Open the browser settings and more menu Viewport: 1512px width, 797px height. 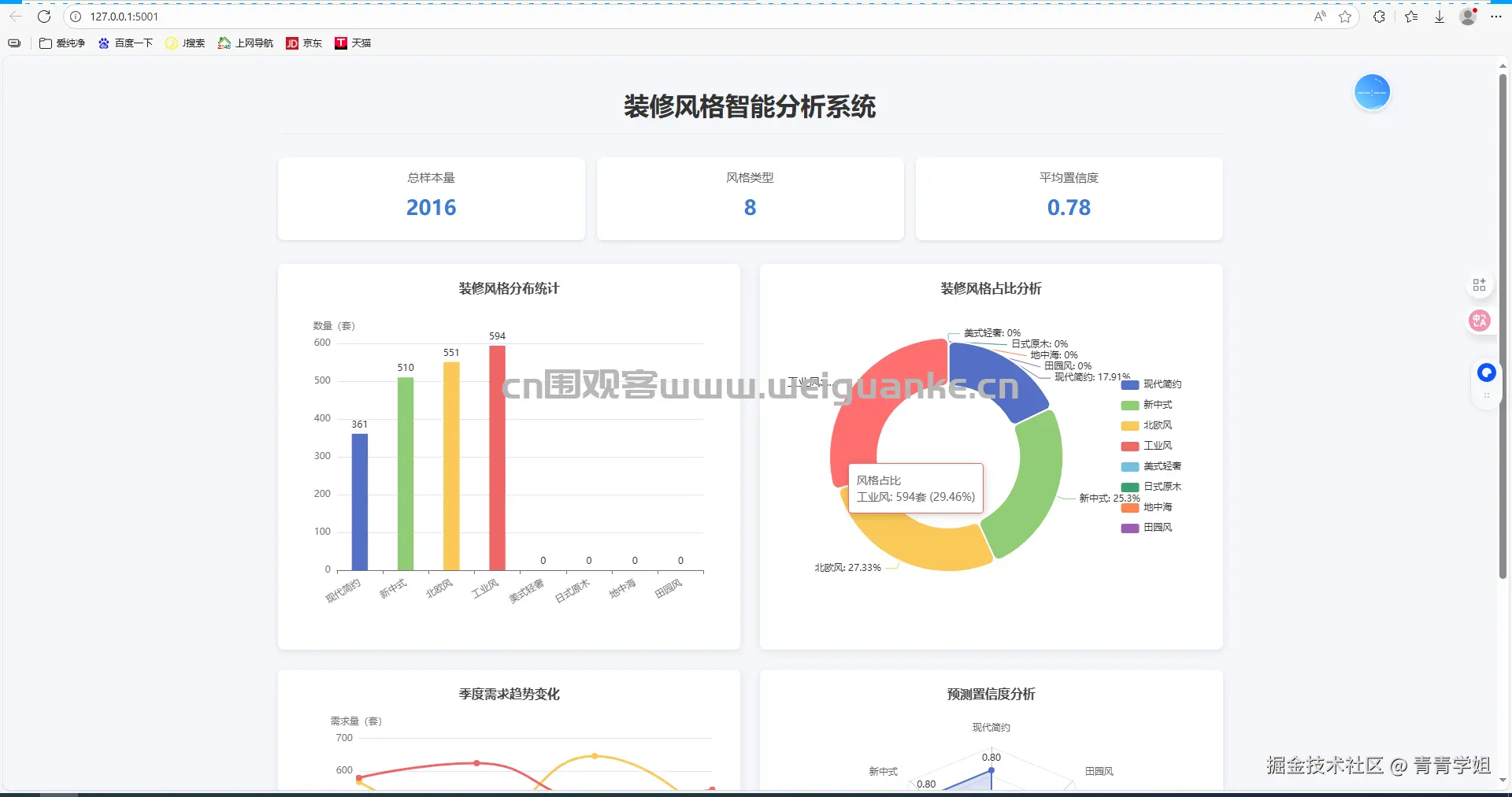(x=1496, y=17)
